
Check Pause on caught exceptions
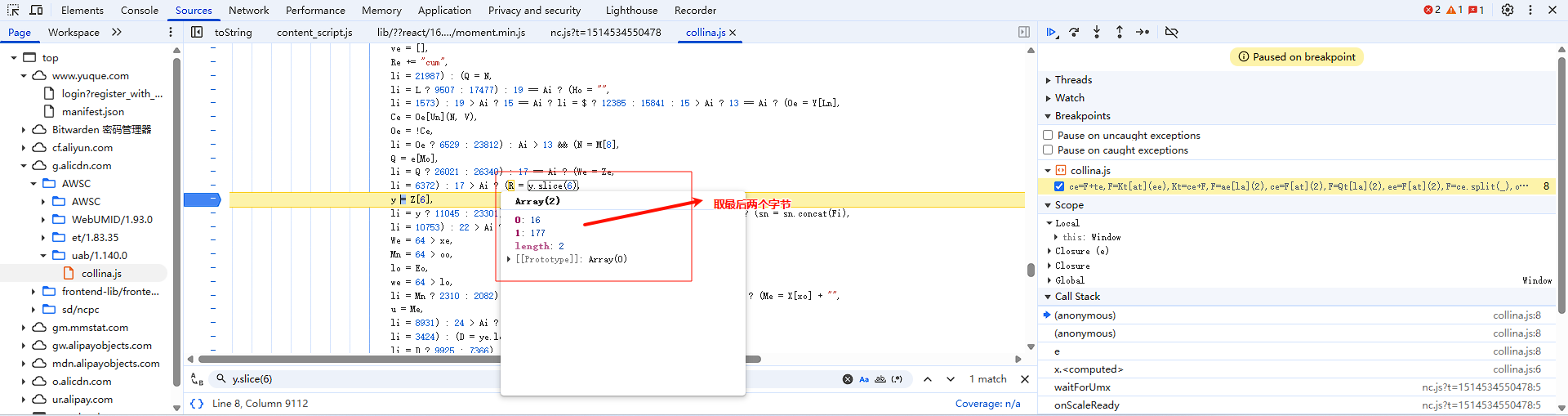(x=1048, y=150)
